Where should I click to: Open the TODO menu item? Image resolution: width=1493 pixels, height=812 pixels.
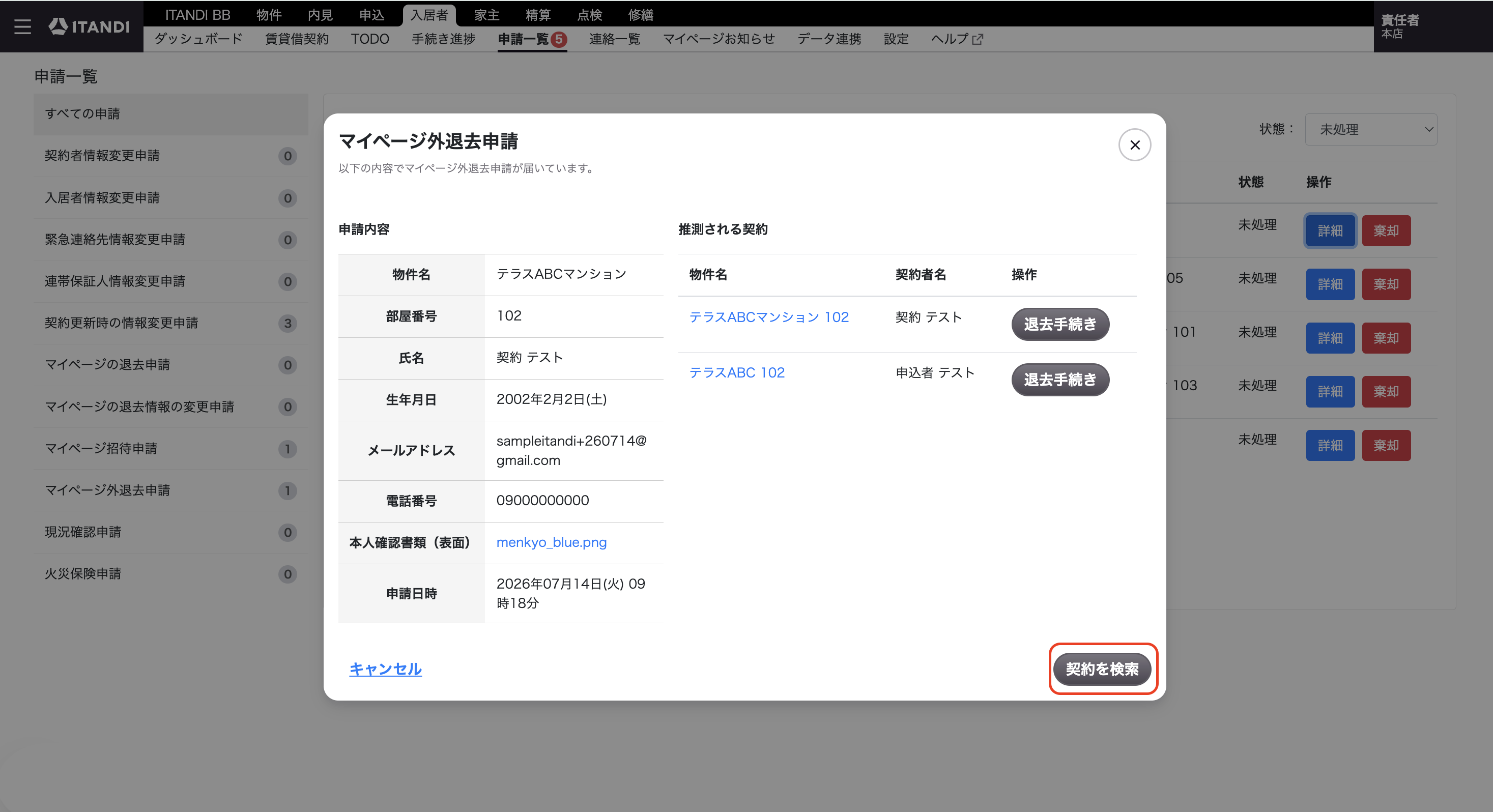point(370,39)
